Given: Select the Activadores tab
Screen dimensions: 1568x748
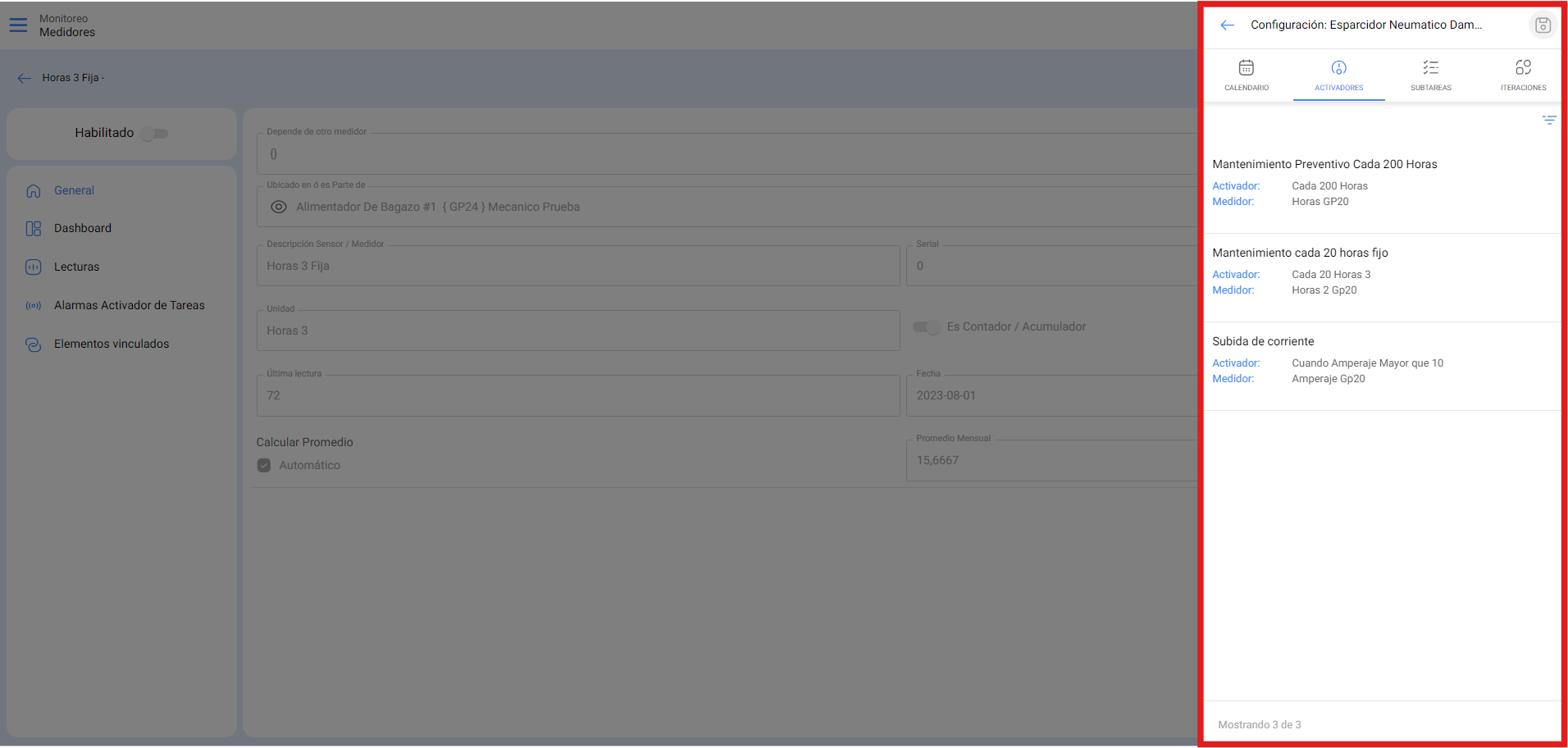Looking at the screenshot, I should [x=1338, y=75].
